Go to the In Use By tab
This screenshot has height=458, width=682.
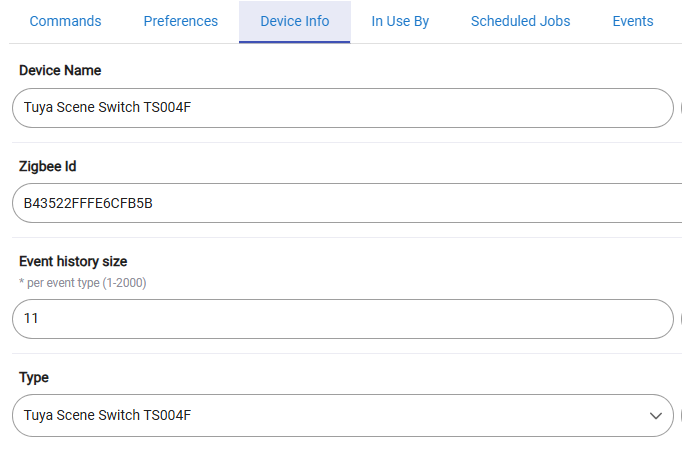click(x=400, y=21)
